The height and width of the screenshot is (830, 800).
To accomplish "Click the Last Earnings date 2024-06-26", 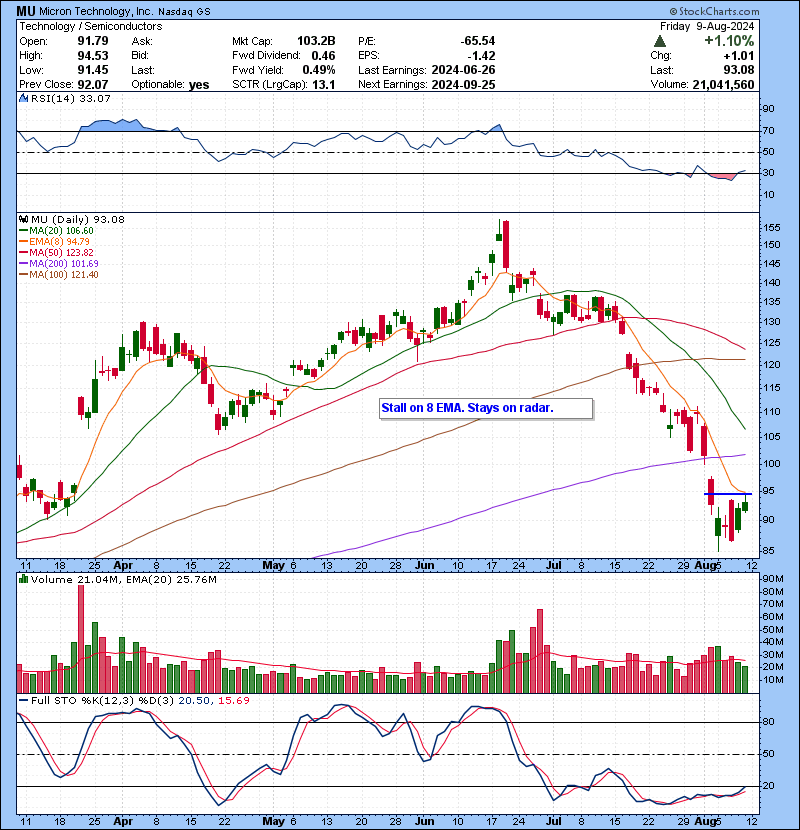I will click(x=463, y=70).
